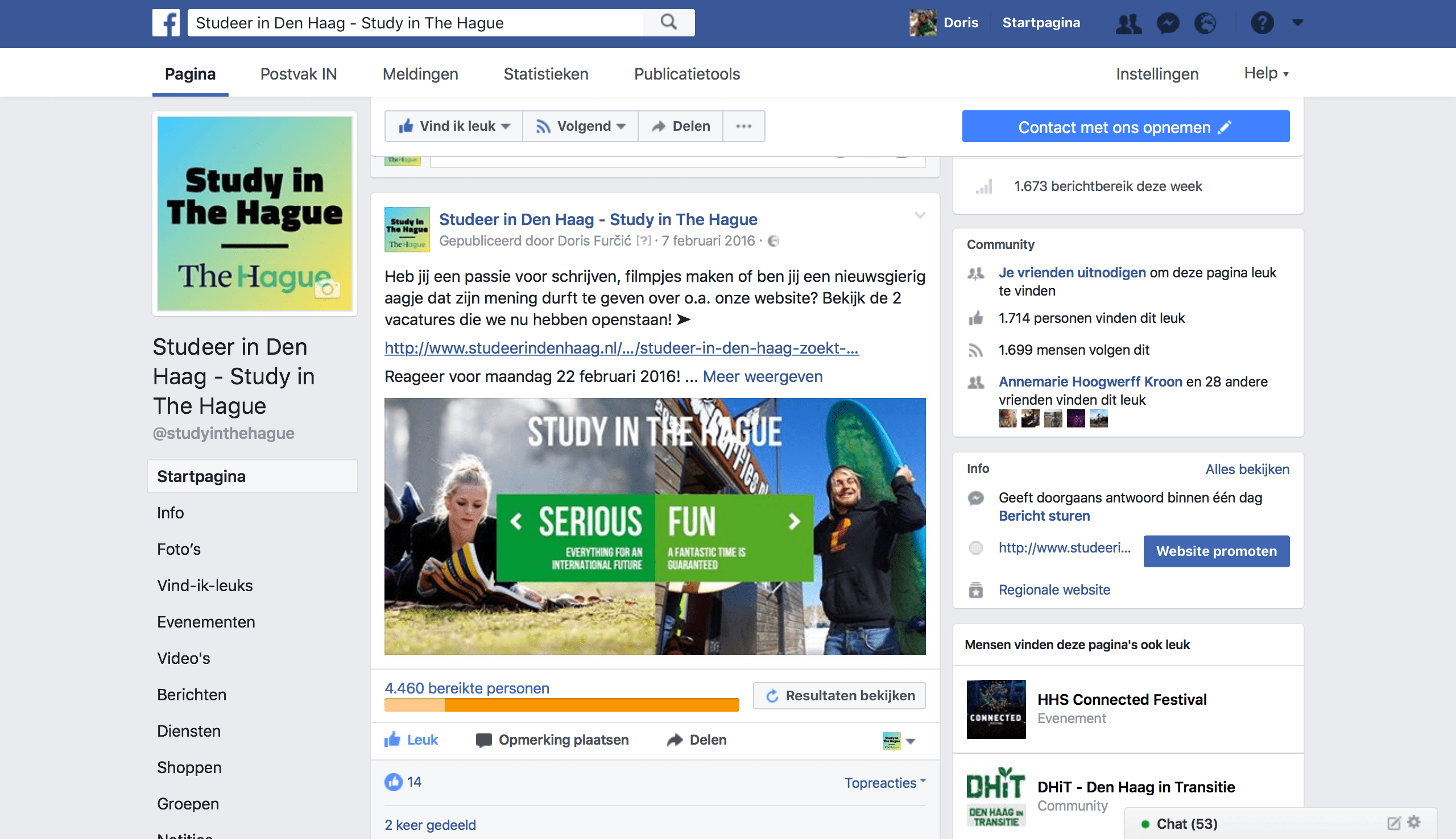The image size is (1456, 839).
Task: Open the account dropdown arrow in top bar
Action: [x=1297, y=23]
